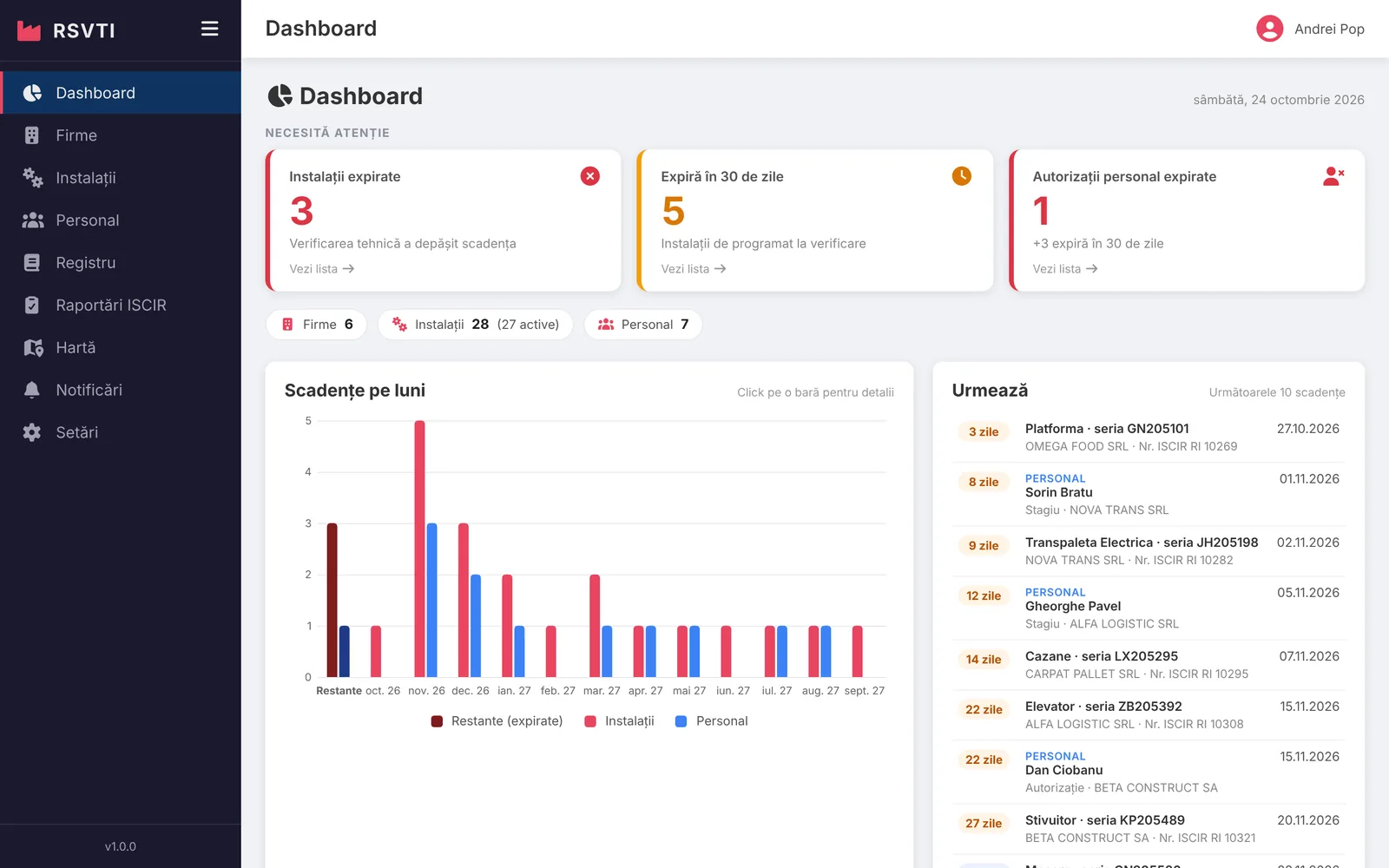Click the Personal 7 summary chip
The width and height of the screenshot is (1389, 868).
click(642, 325)
